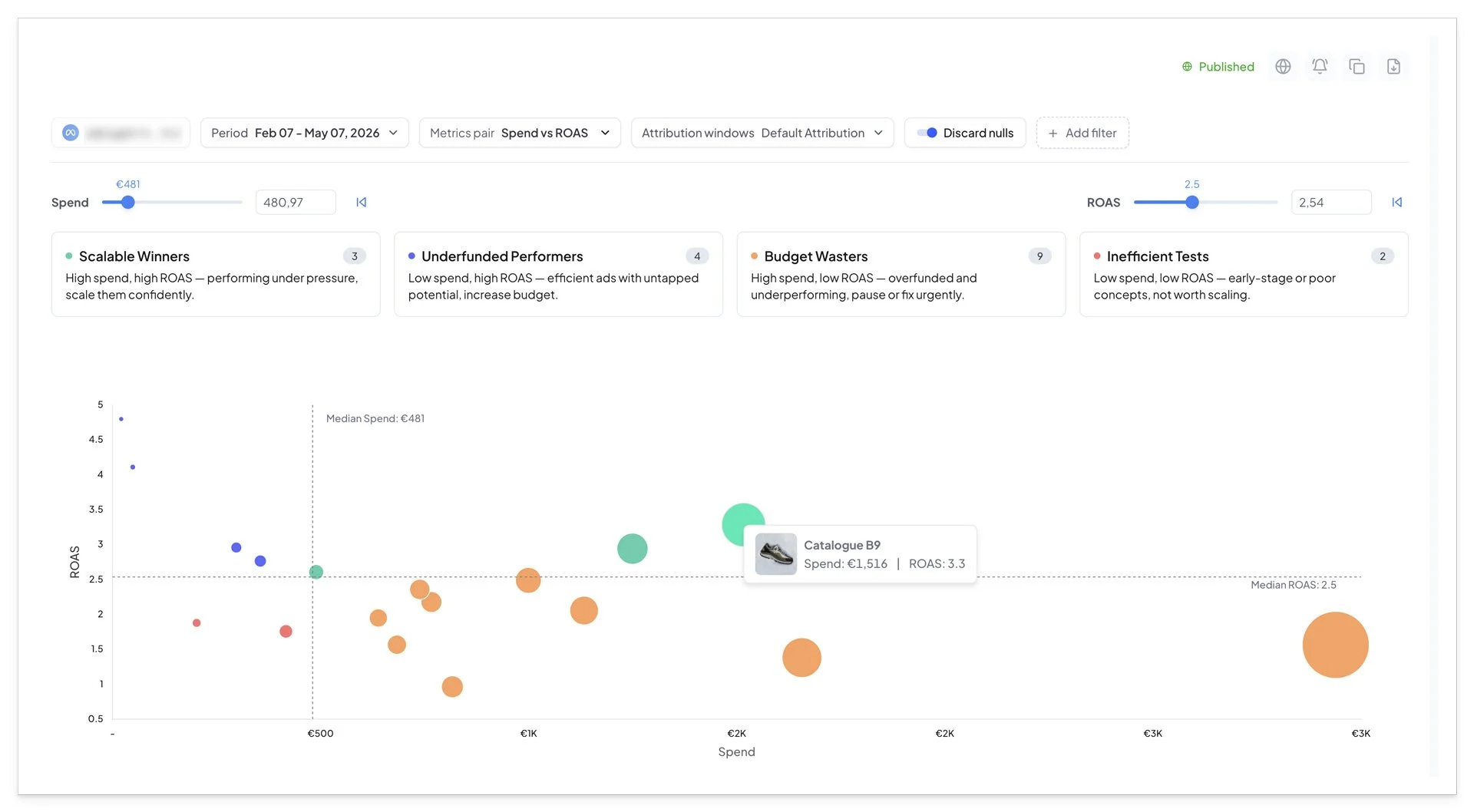Screen dimensions: 1474x812
Task: Click the Catalogue B9 tooltip title
Action: tap(842, 545)
